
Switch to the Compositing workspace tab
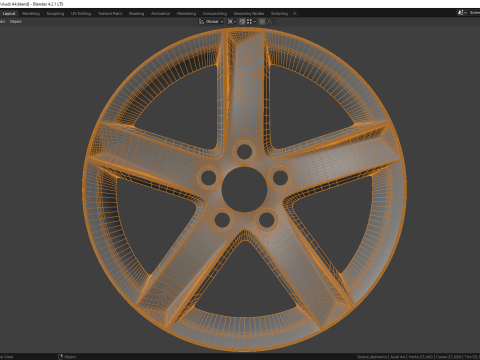pyautogui.click(x=215, y=14)
